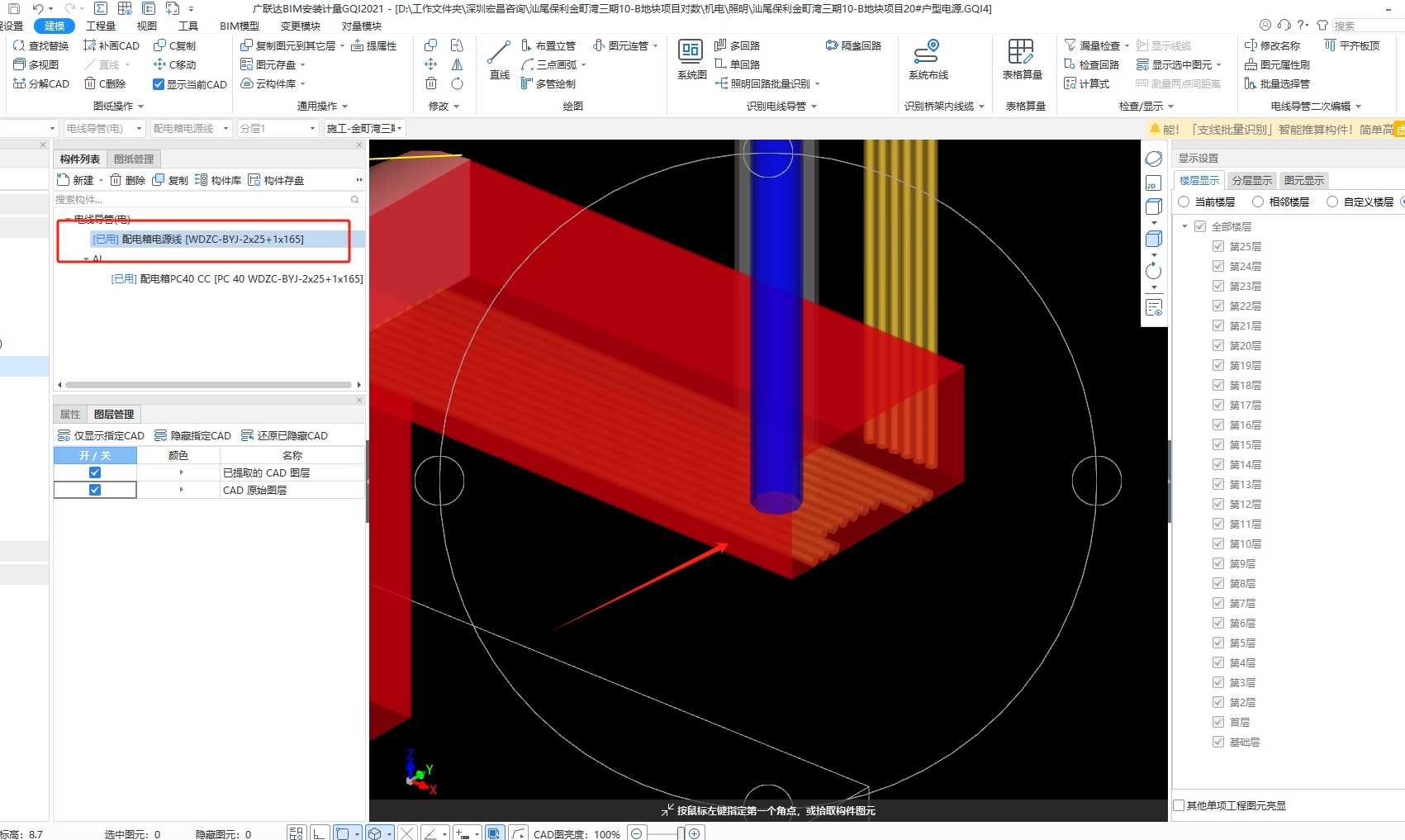Click the C删除 delete tool
Image resolution: width=1405 pixels, height=840 pixels.
105,83
